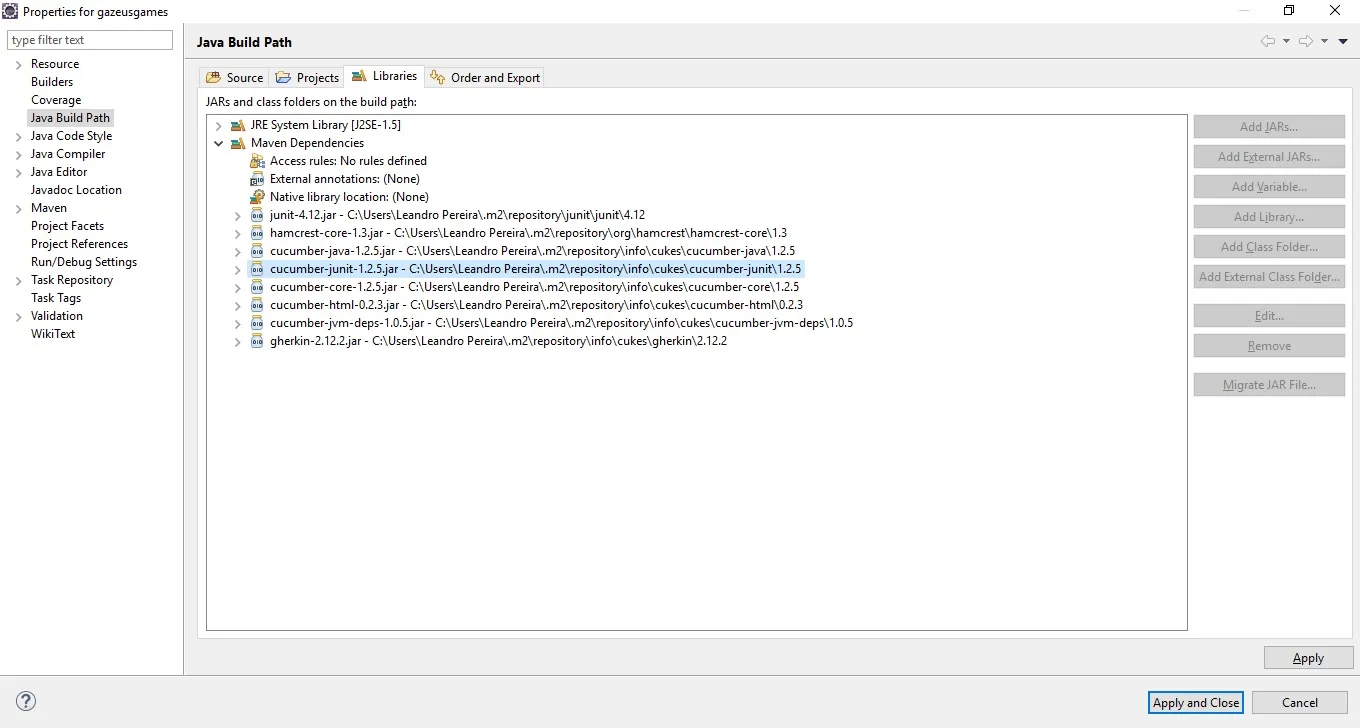This screenshot has height=728, width=1360.
Task: Click the Add Class Folder... button
Action: 1269,247
